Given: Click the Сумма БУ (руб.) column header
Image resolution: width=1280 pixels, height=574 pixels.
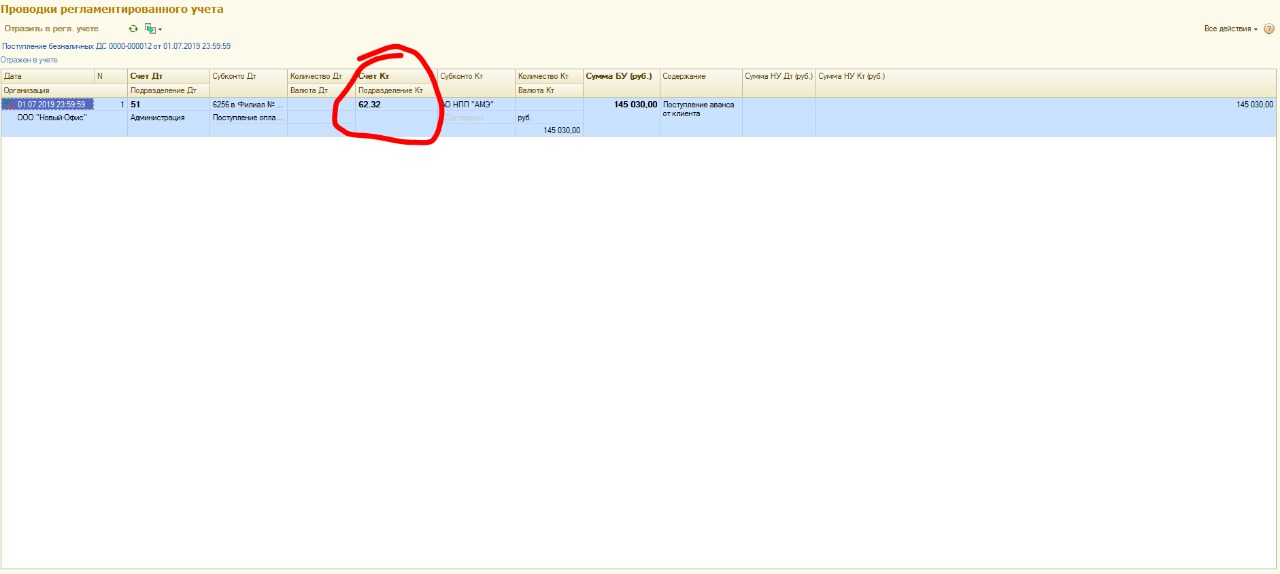Looking at the screenshot, I should click(619, 76).
